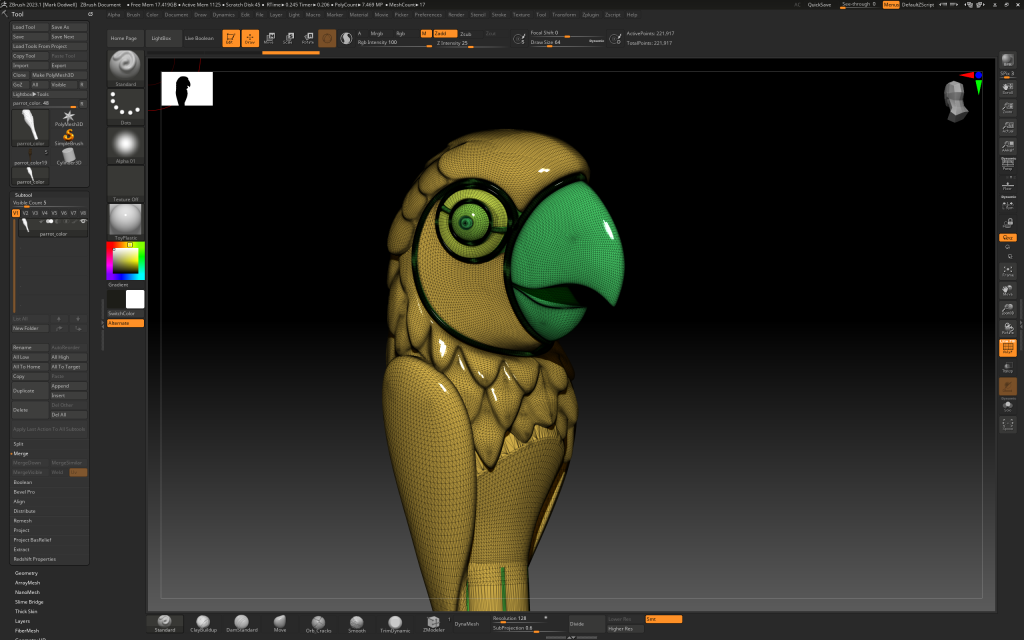
Task: Toggle visibility of the parrot_color subtool
Action: pyautogui.click(x=83, y=221)
